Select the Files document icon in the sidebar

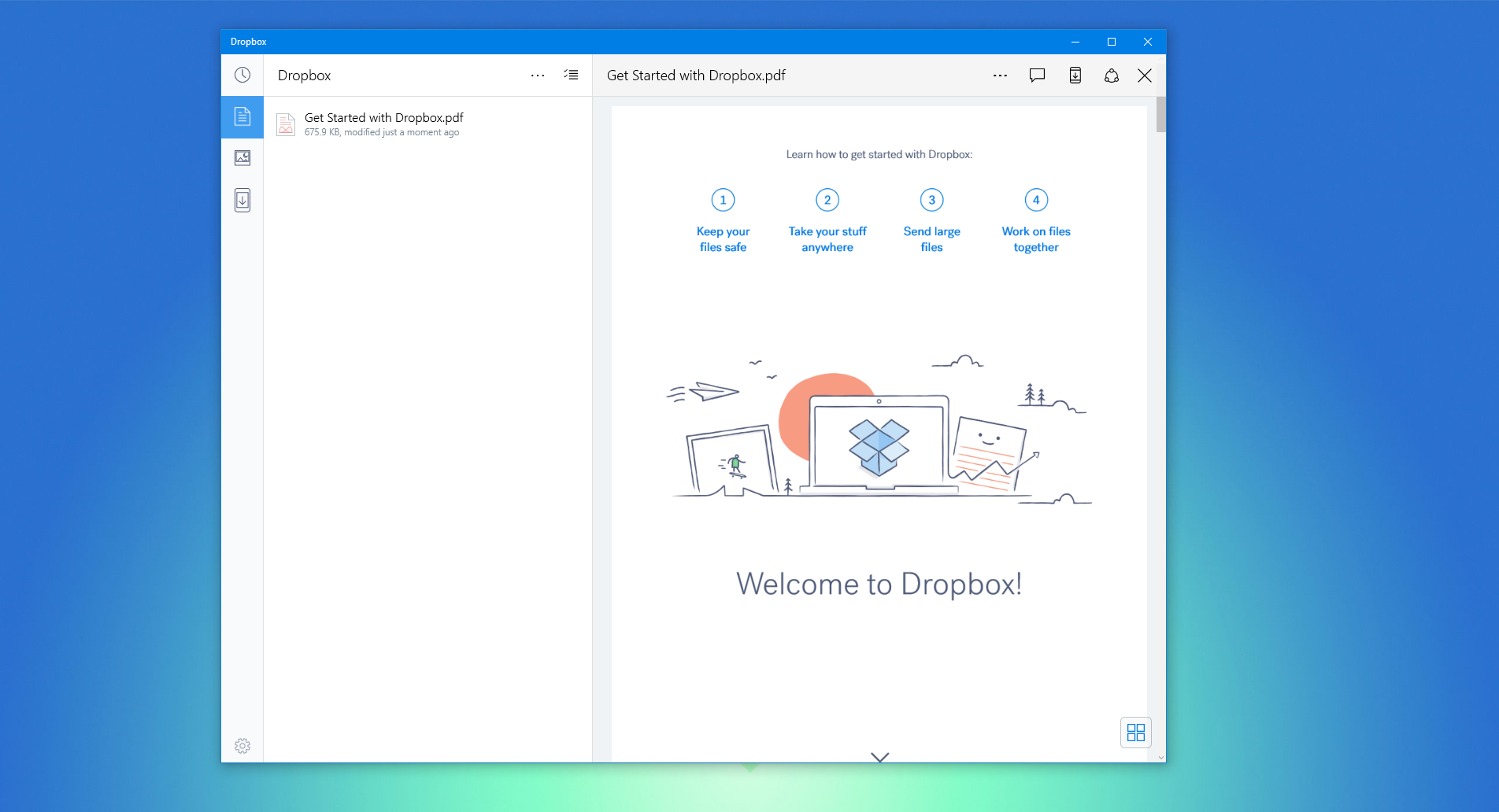point(242,116)
